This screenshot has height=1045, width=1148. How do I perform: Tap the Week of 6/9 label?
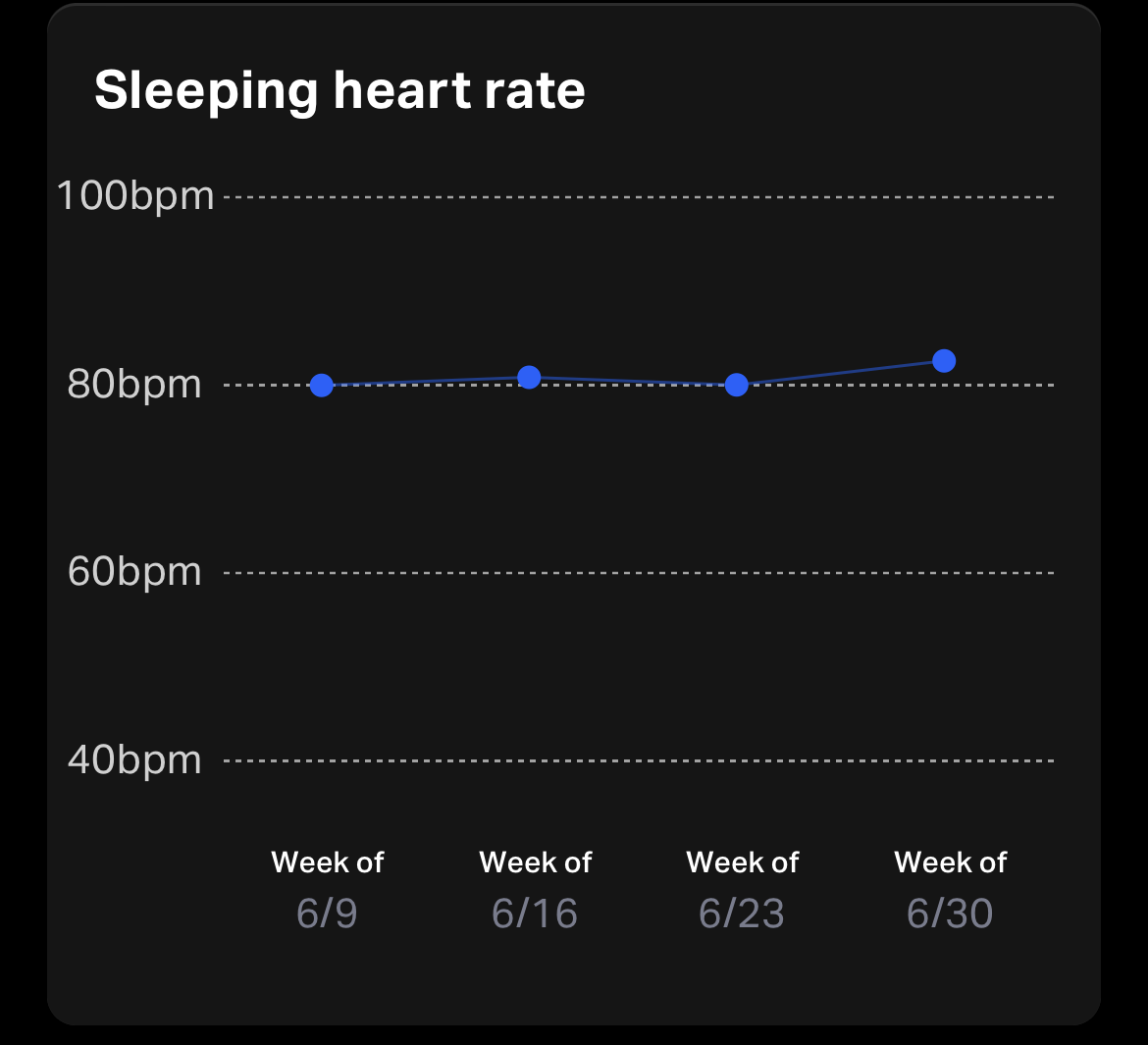(x=327, y=889)
